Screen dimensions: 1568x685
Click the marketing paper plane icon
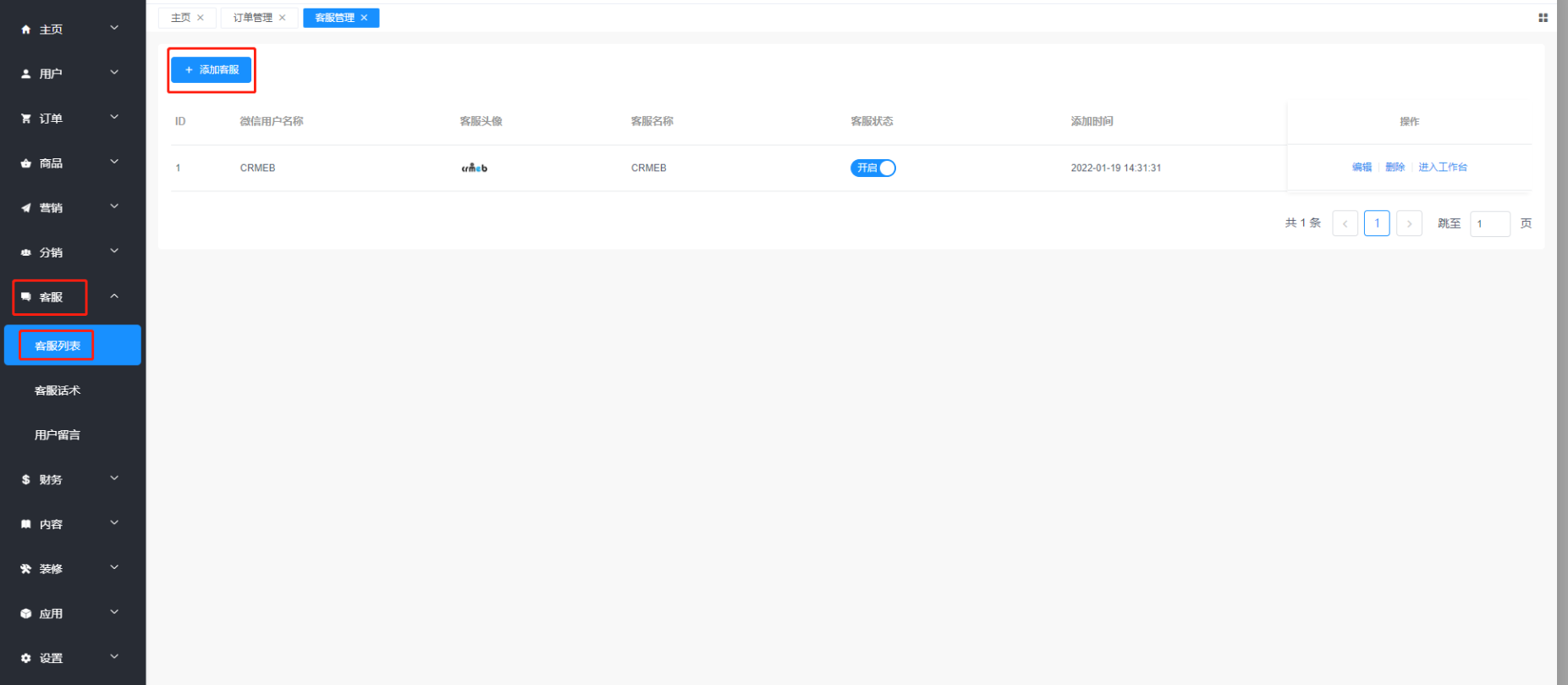[25, 208]
